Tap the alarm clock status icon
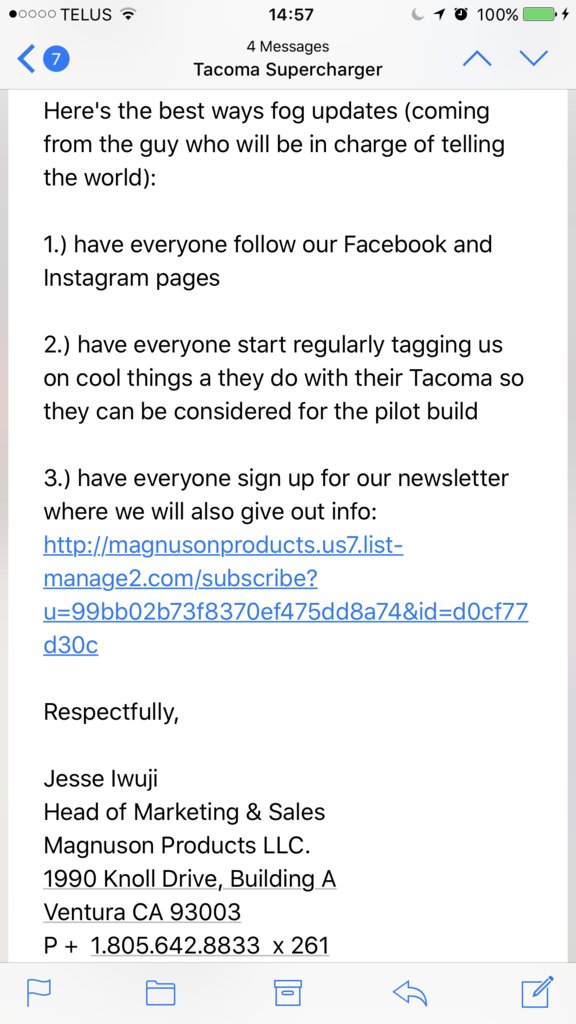This screenshot has width=576, height=1024. tap(461, 14)
